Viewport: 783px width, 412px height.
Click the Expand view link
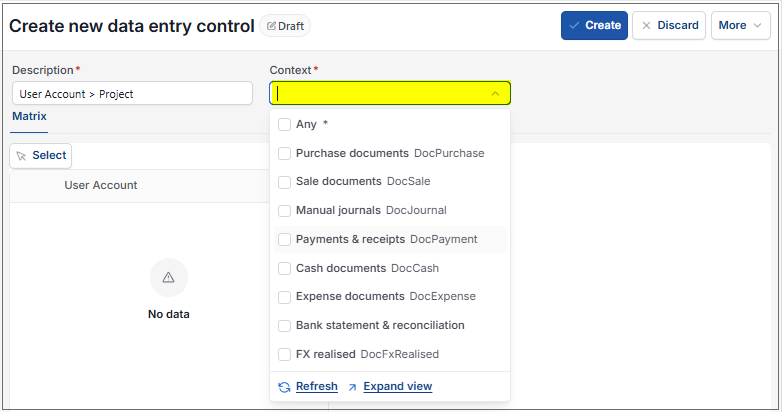tap(397, 387)
